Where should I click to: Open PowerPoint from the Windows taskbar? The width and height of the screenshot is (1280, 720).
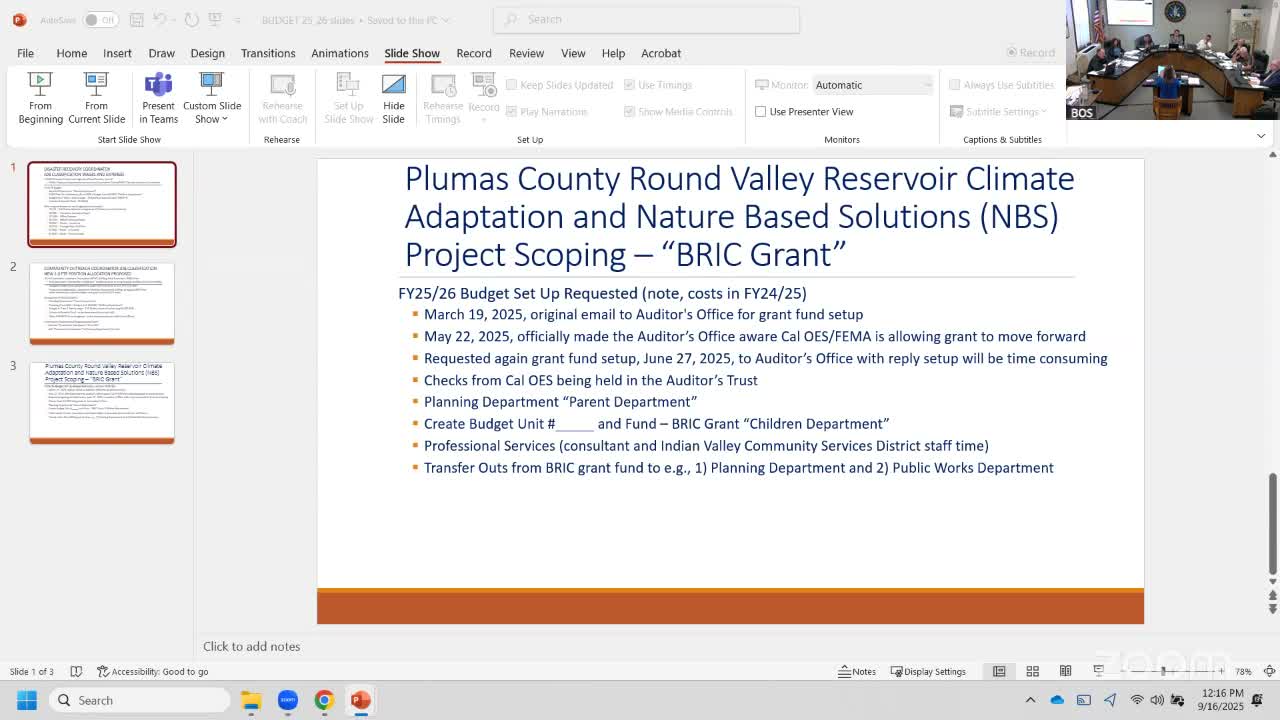coord(360,700)
